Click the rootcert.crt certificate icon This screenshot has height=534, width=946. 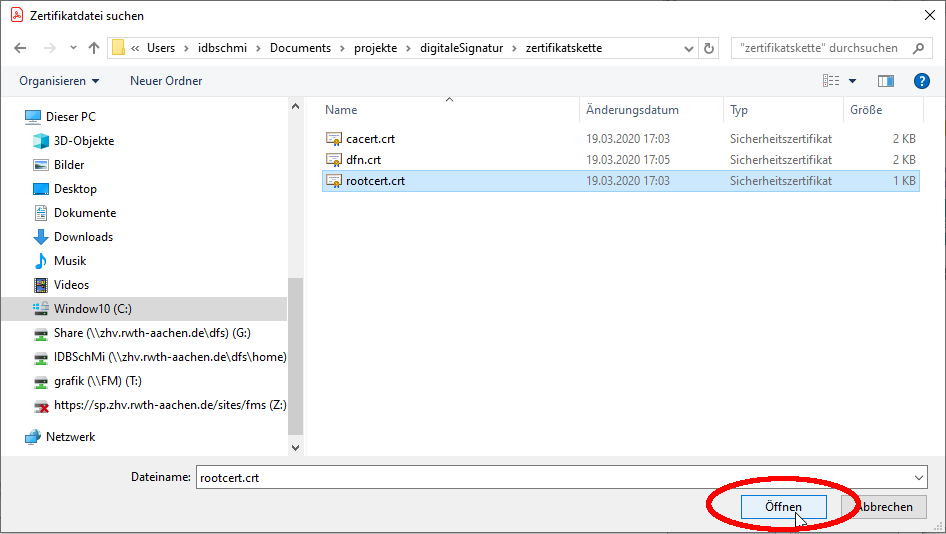(334, 181)
